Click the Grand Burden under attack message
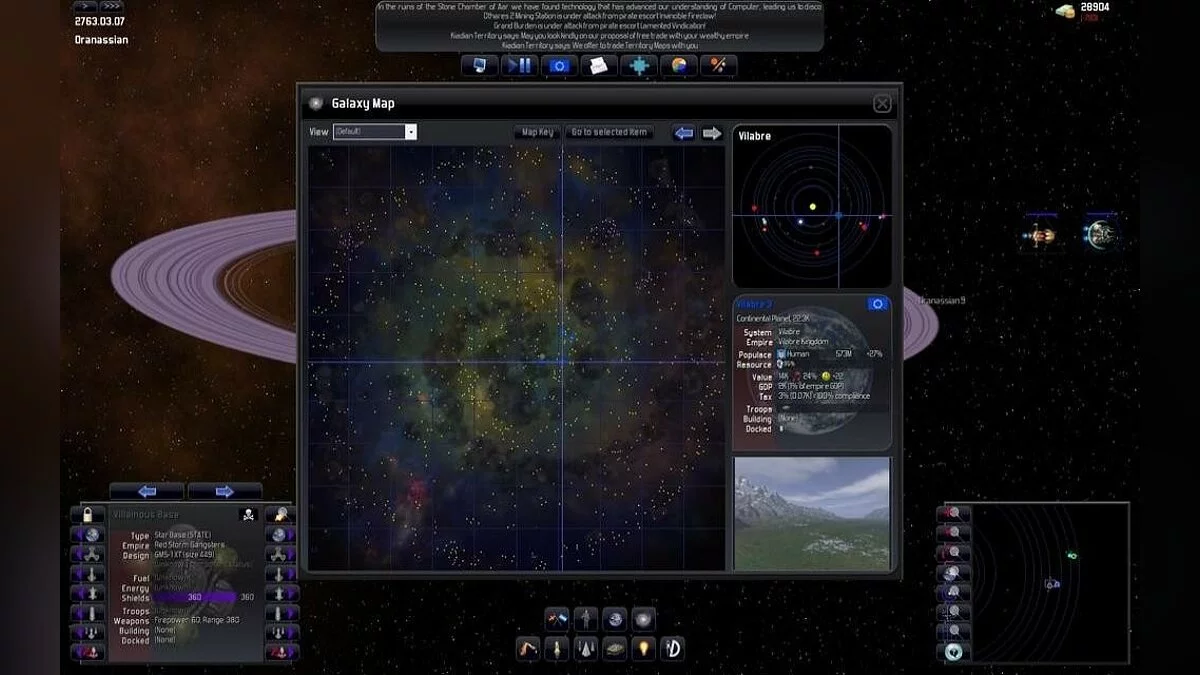 click(601, 26)
